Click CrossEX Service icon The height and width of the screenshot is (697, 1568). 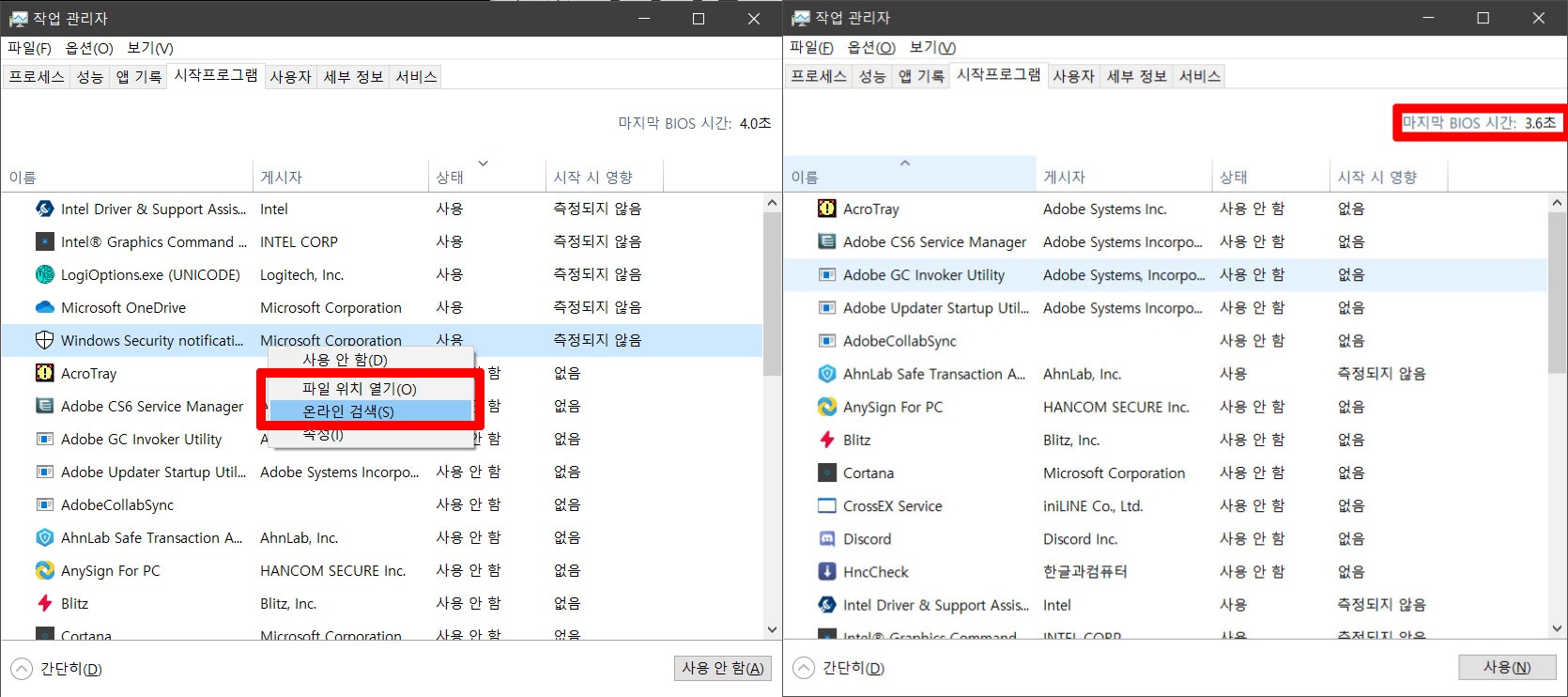point(826,505)
